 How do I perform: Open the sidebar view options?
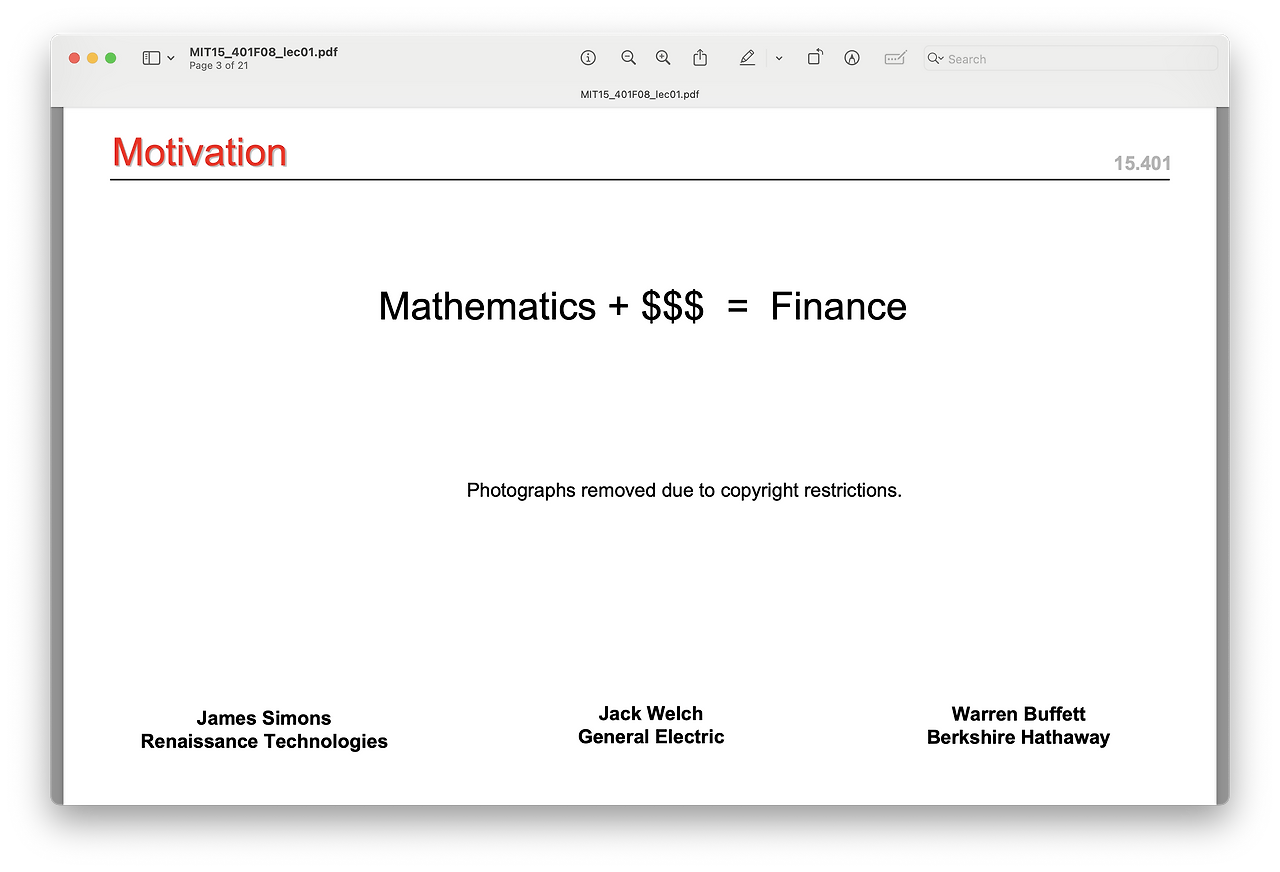point(151,58)
